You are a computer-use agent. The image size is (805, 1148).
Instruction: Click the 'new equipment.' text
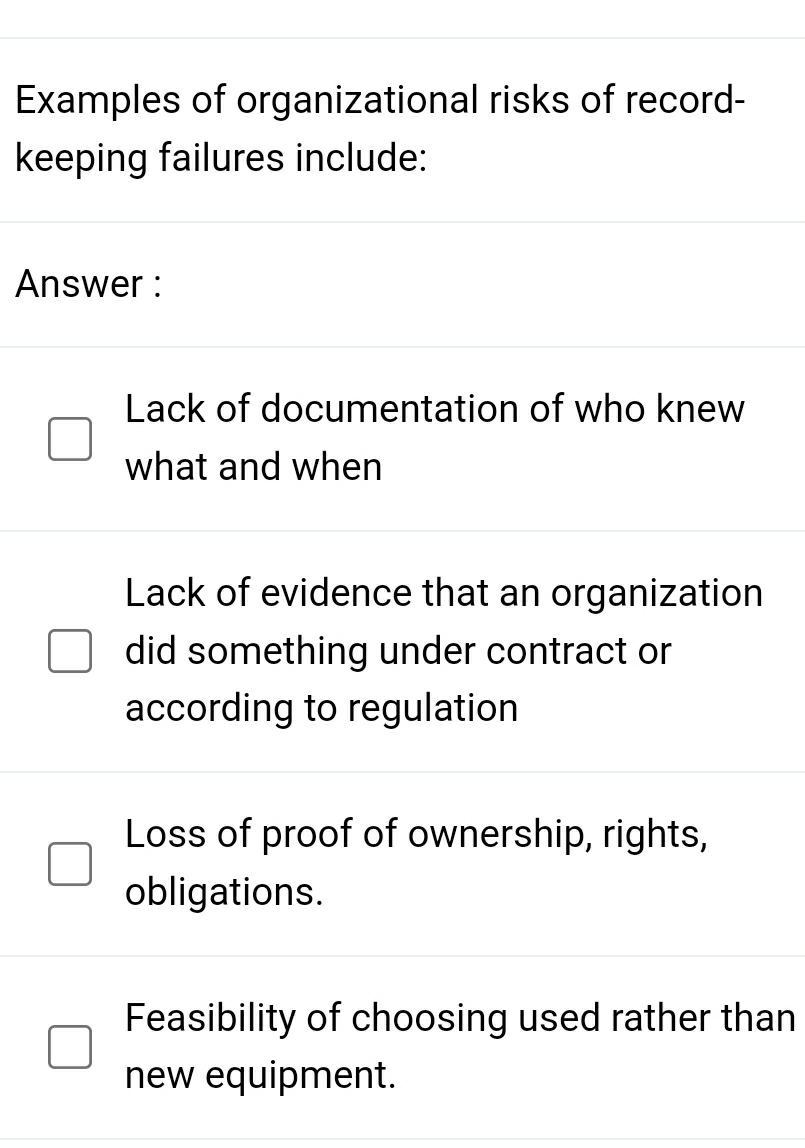[261, 1076]
